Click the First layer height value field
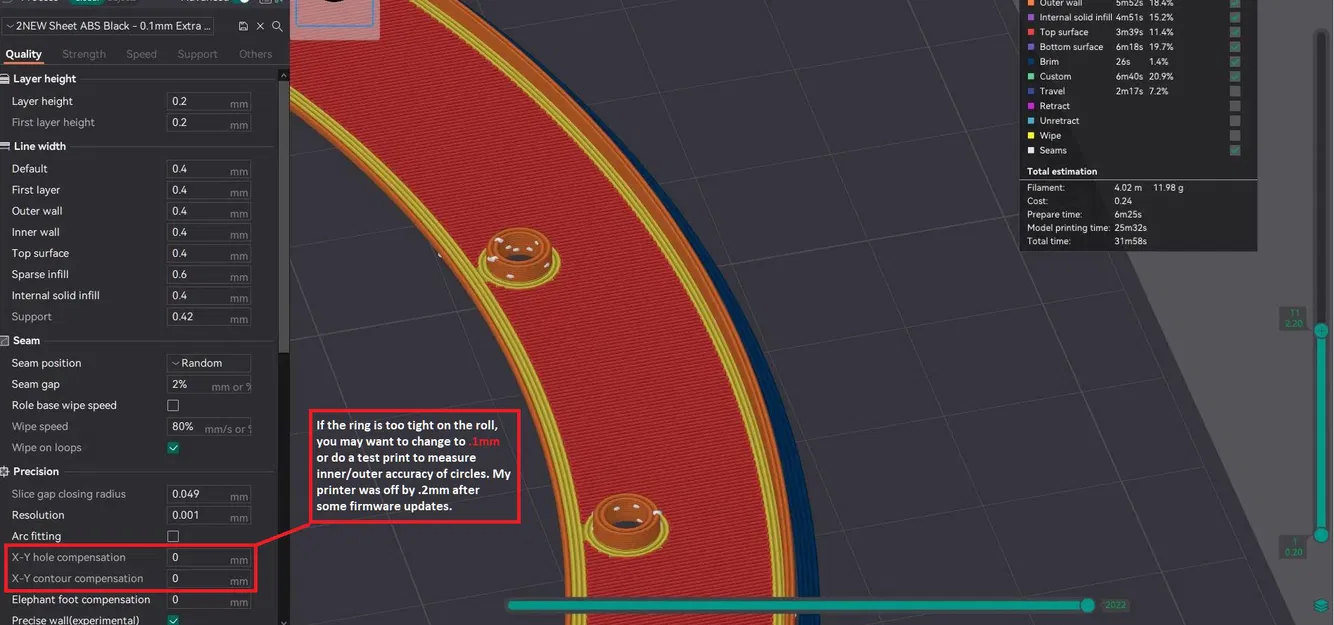Screen dimensions: 1334x625 [x=208, y=122]
